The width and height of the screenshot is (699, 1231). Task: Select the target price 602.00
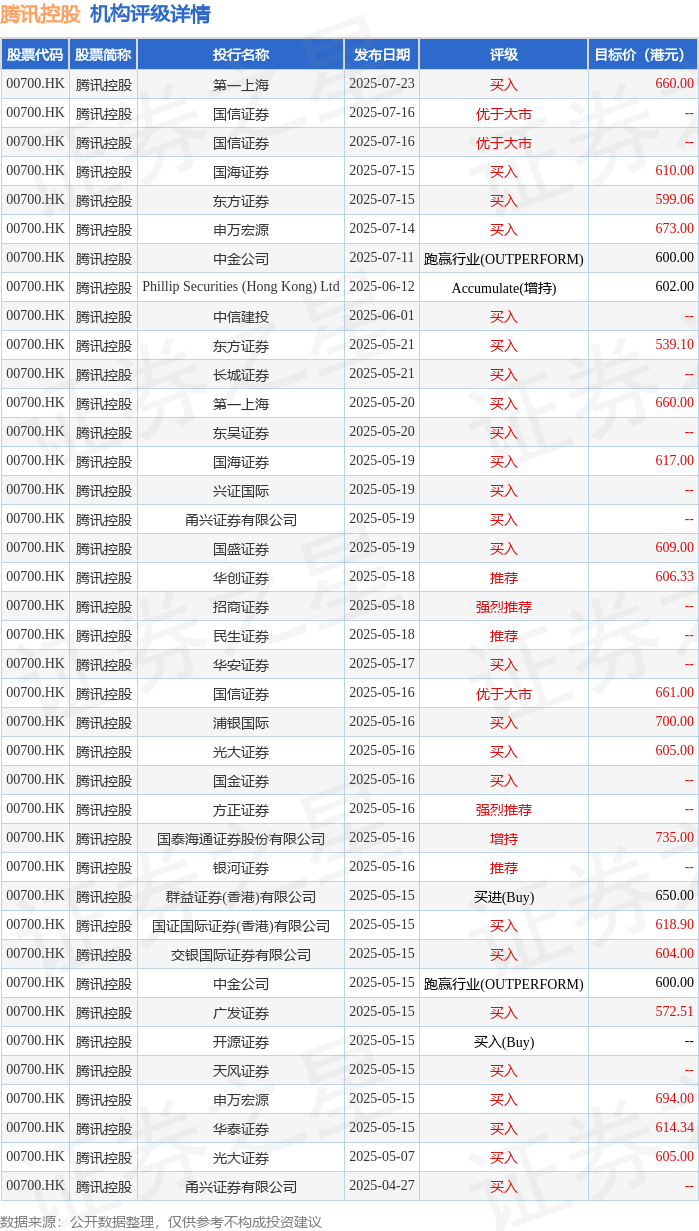[674, 287]
